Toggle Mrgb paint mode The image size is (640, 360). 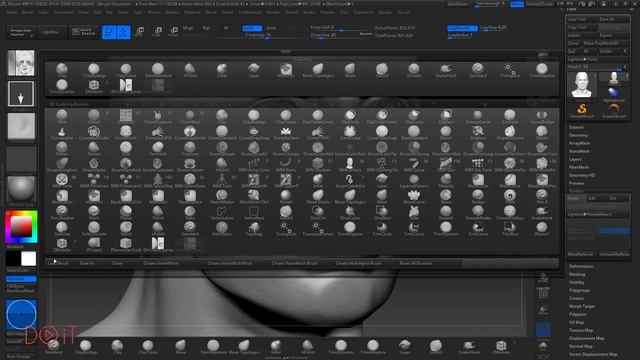coord(188,28)
